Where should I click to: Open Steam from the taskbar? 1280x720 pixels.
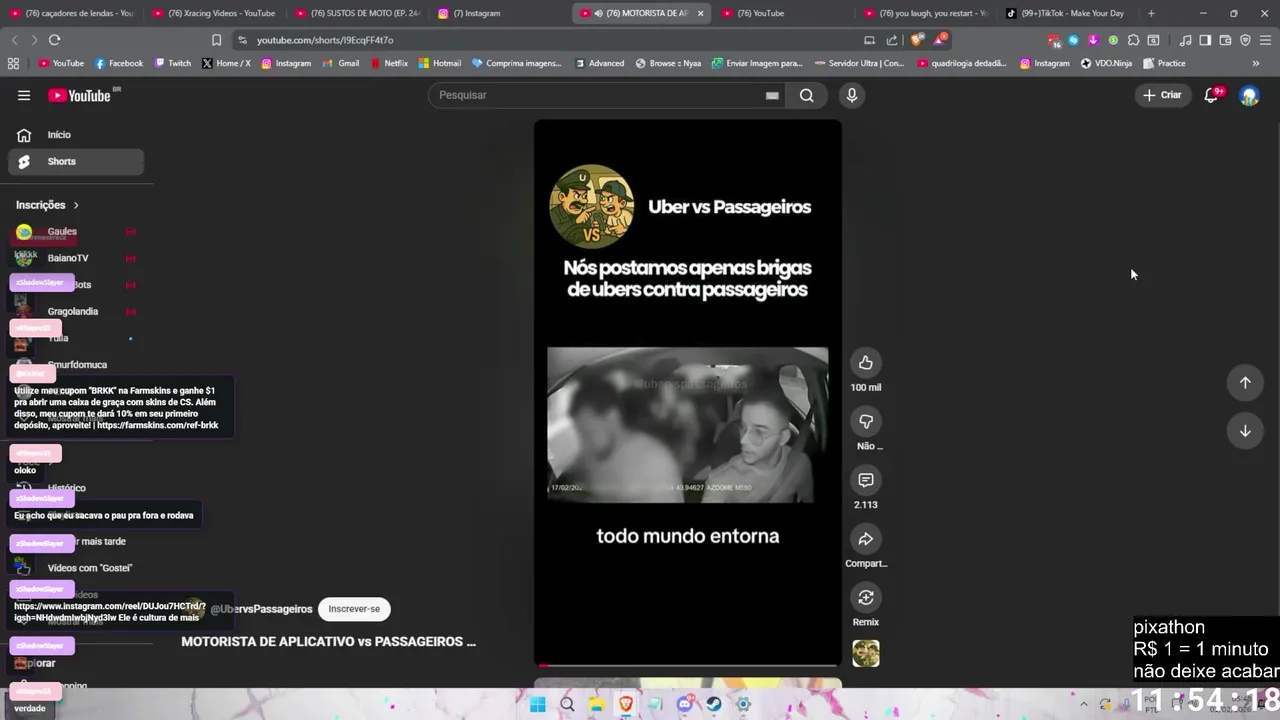[714, 704]
